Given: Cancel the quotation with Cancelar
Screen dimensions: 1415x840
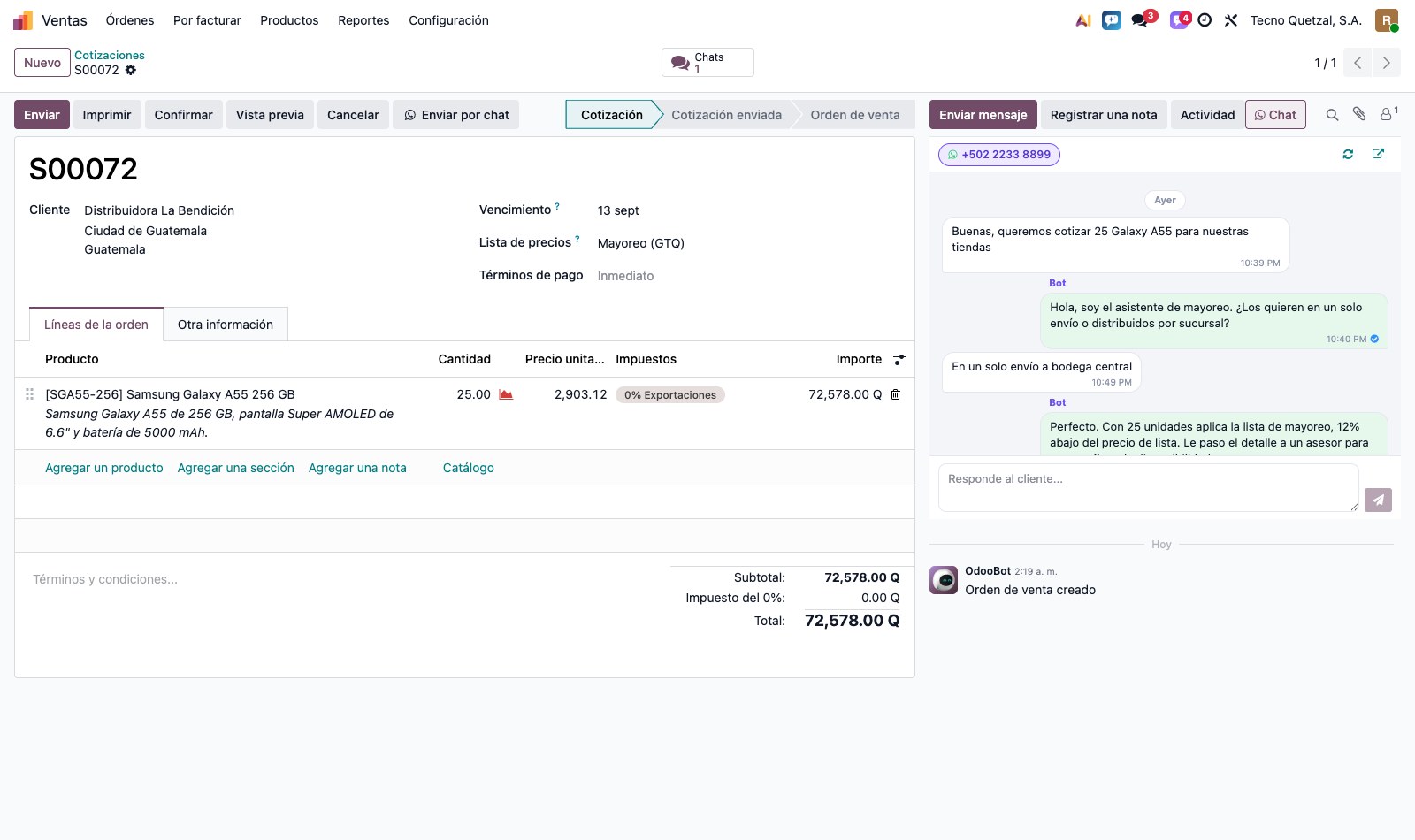Looking at the screenshot, I should click(x=353, y=115).
